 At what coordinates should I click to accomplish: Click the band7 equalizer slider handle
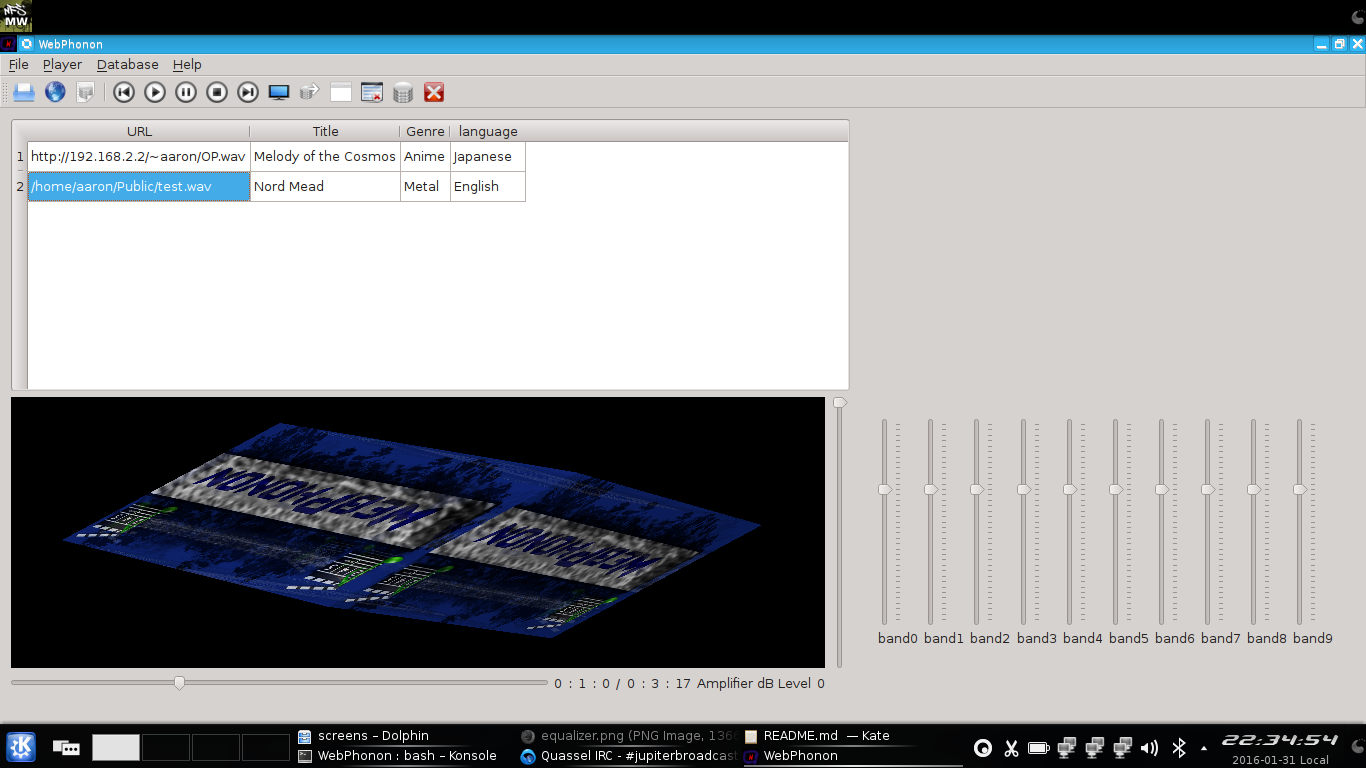(x=1208, y=489)
